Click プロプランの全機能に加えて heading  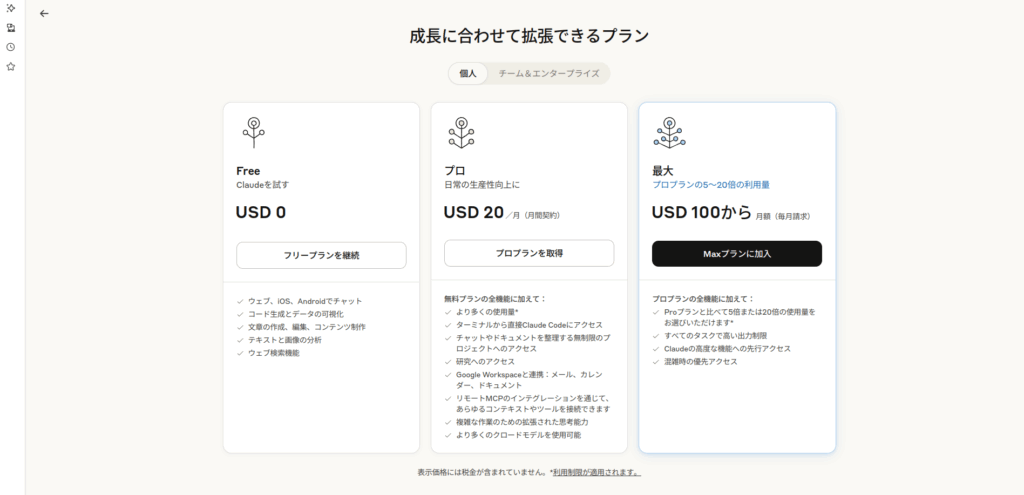click(703, 298)
